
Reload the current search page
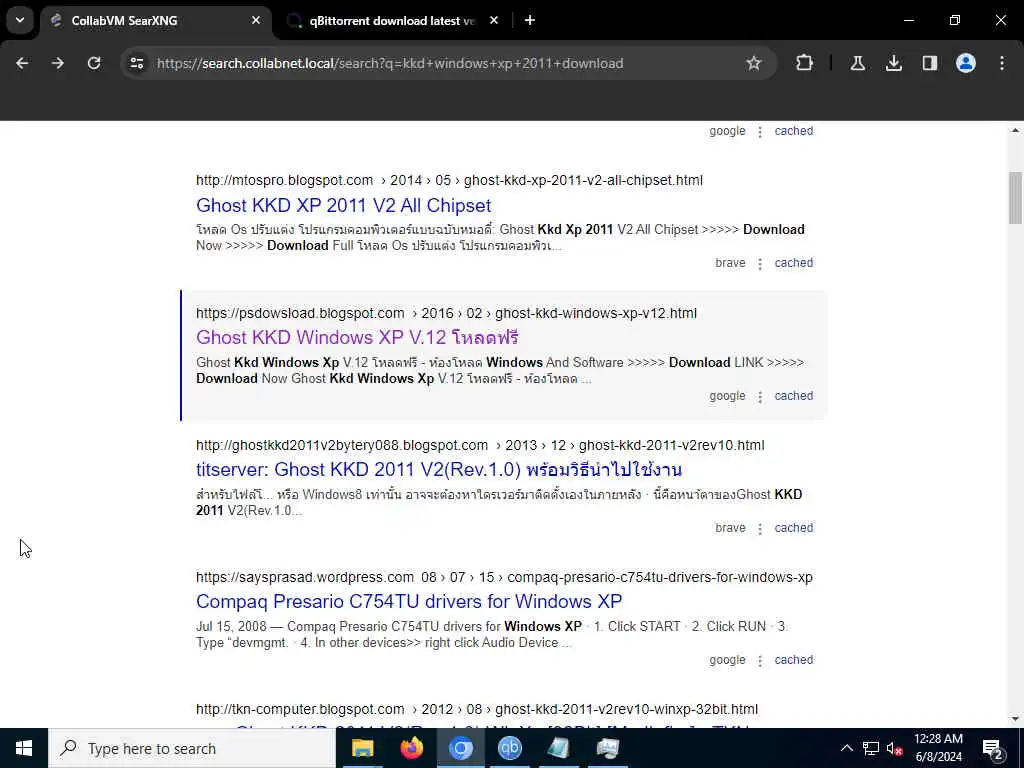[94, 63]
